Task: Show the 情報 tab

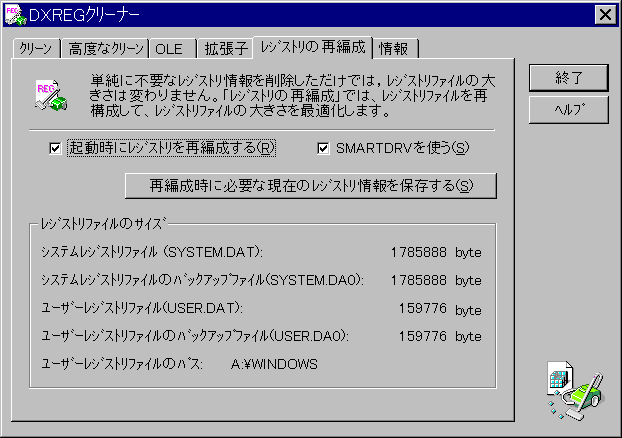Action: [x=396, y=49]
